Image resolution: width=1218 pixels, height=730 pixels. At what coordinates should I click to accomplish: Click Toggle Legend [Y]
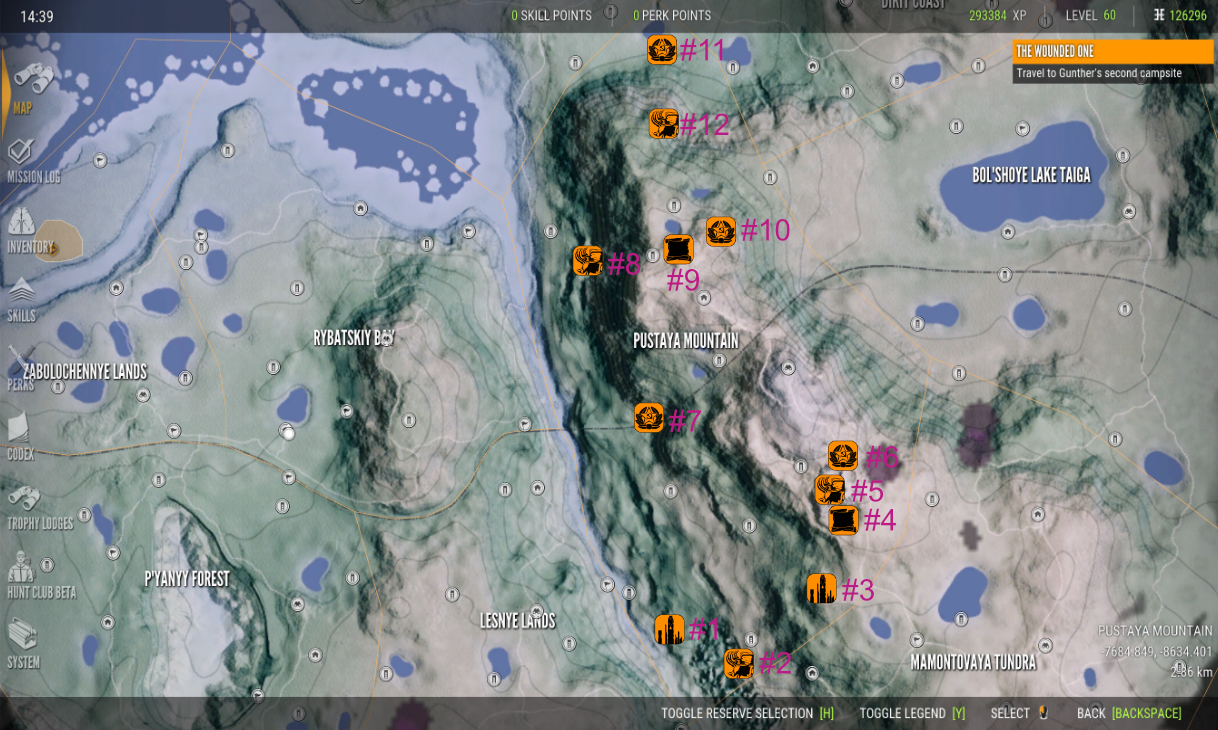pos(912,713)
